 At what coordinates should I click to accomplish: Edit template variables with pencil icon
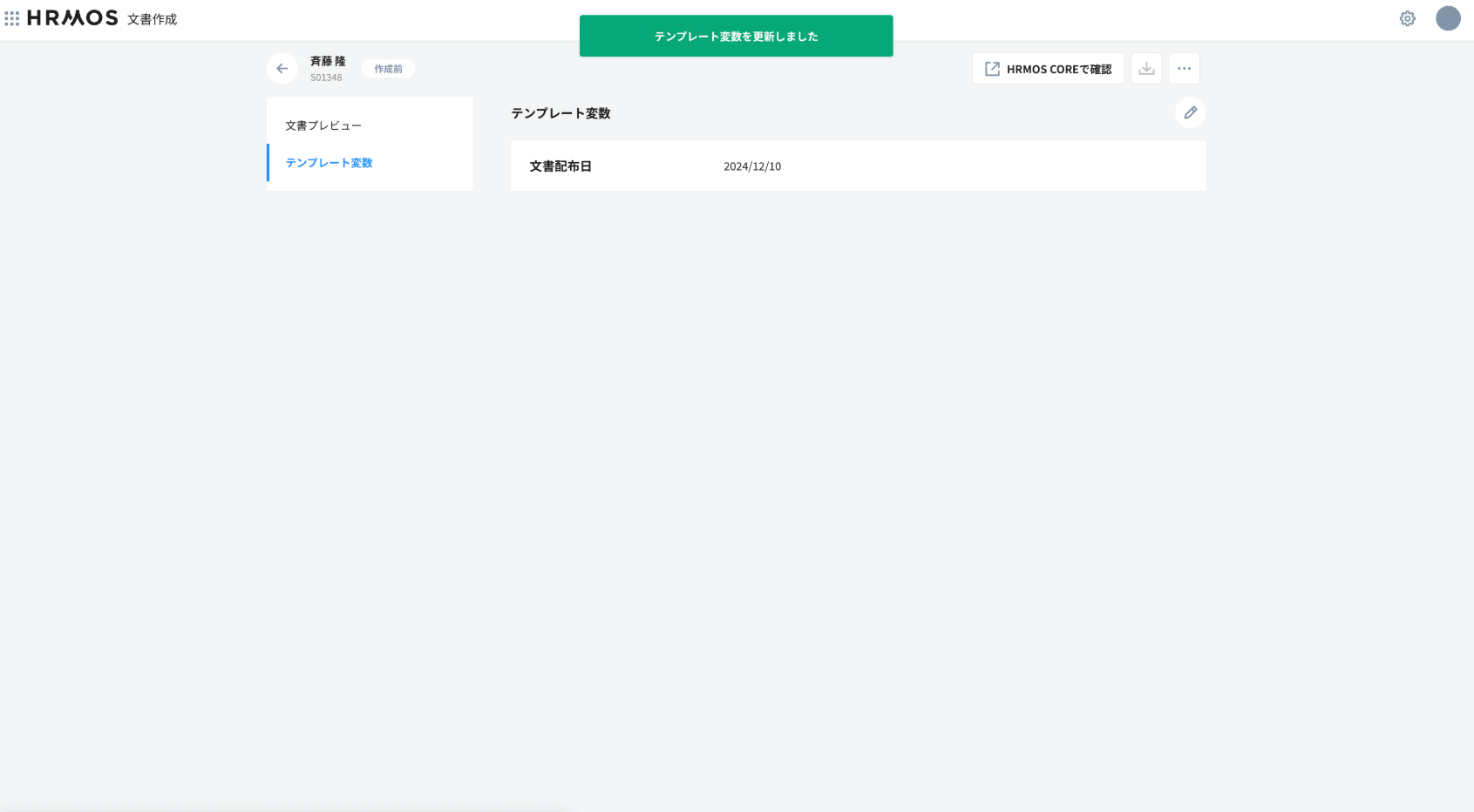click(1190, 112)
